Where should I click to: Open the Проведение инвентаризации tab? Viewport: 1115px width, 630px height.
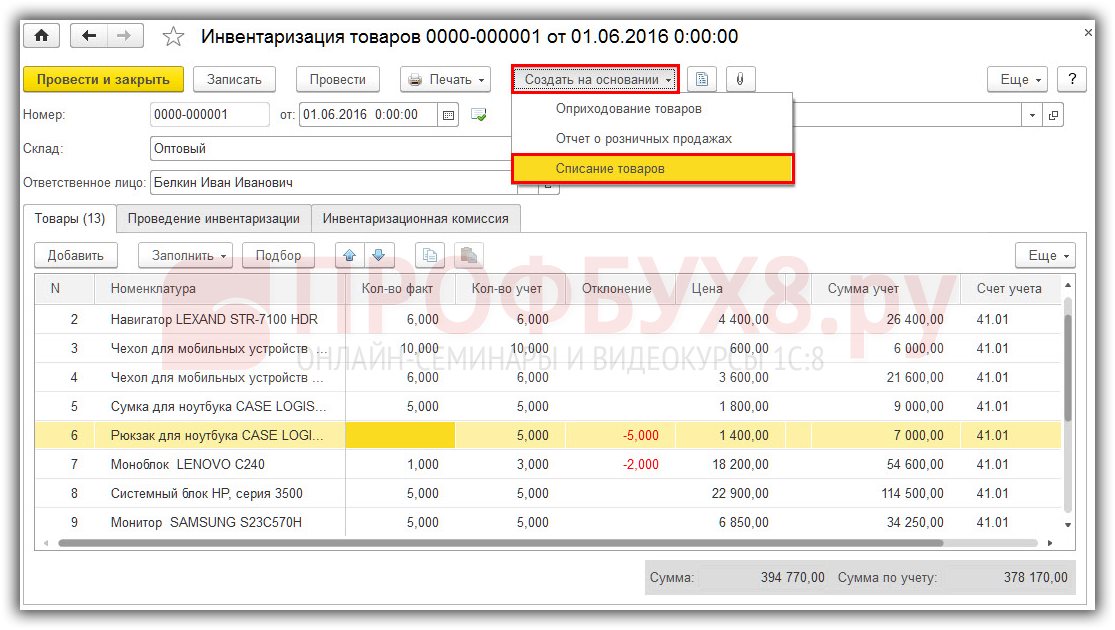213,218
